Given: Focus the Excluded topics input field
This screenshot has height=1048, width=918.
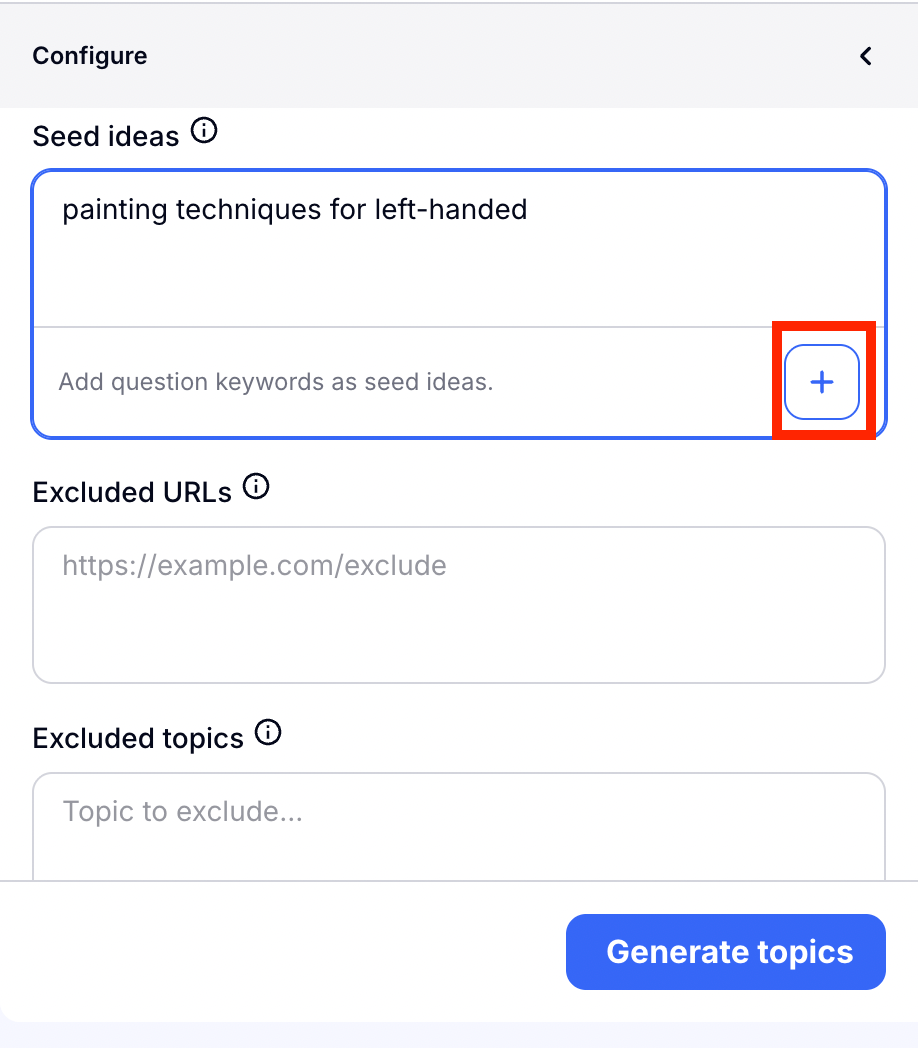Looking at the screenshot, I should (459, 825).
